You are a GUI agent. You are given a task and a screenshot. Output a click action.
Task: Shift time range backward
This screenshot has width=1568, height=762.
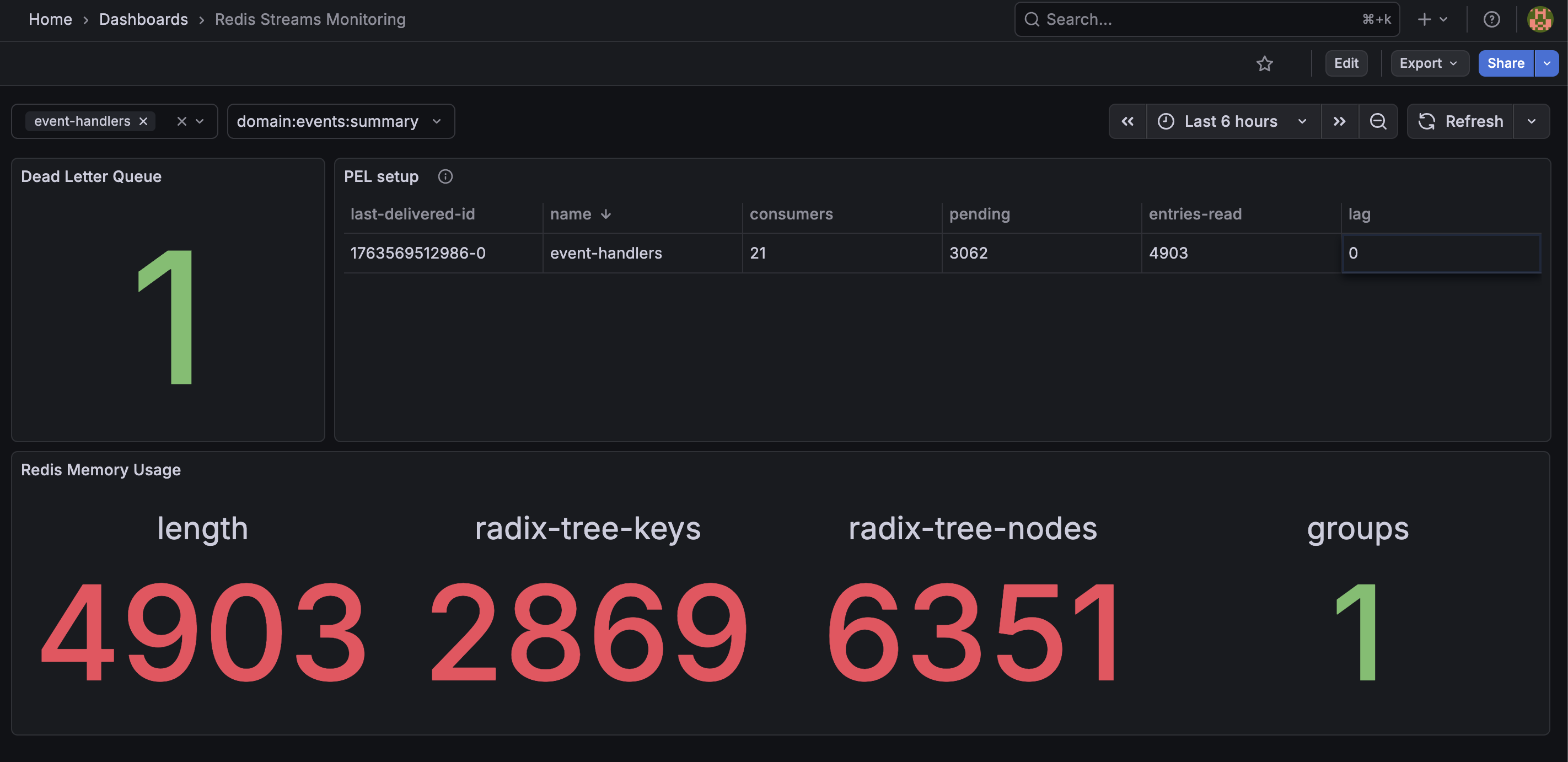pos(1127,121)
